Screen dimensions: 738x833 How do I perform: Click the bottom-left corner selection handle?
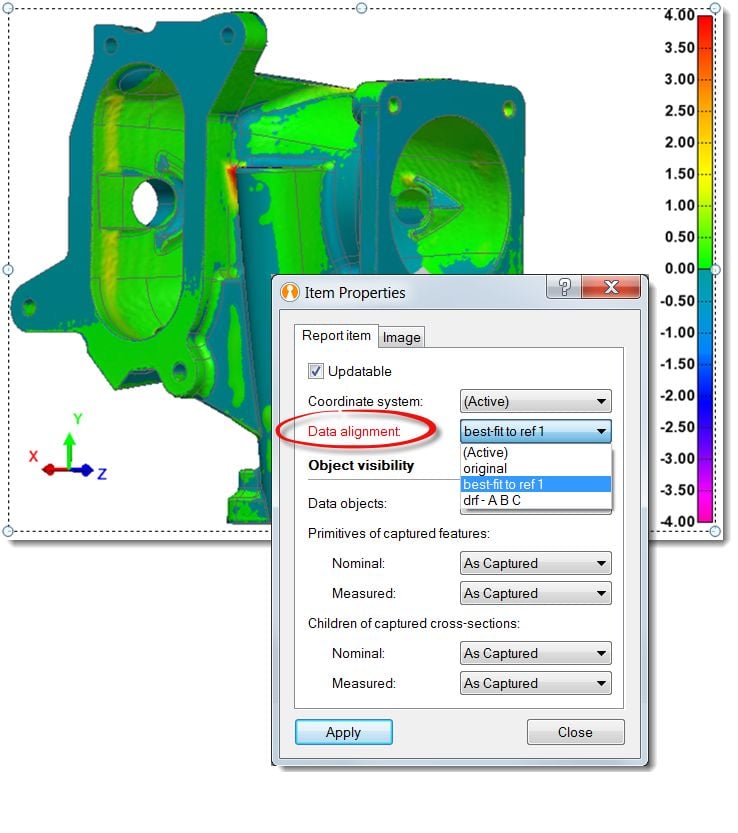8,531
